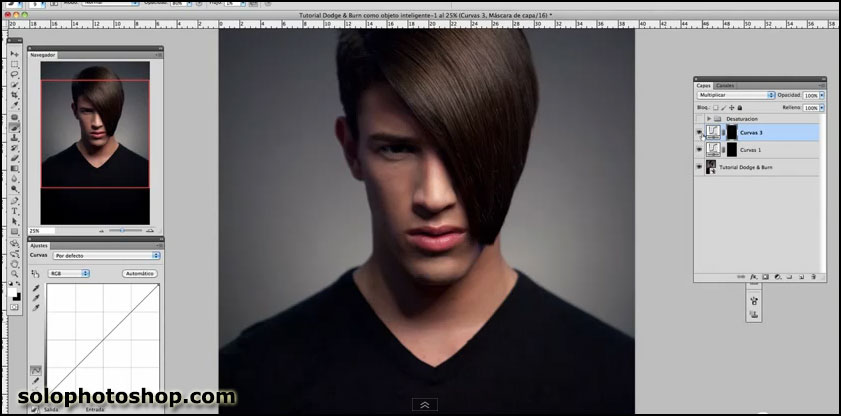Select the History Brush tool
The height and width of the screenshot is (416, 841).
(x=14, y=147)
